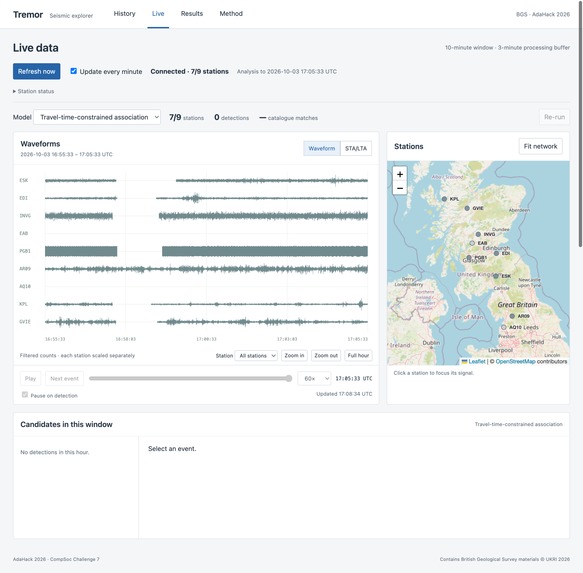583x573 pixels.
Task: Click the INVG waveform trace label
Action: tap(25, 216)
